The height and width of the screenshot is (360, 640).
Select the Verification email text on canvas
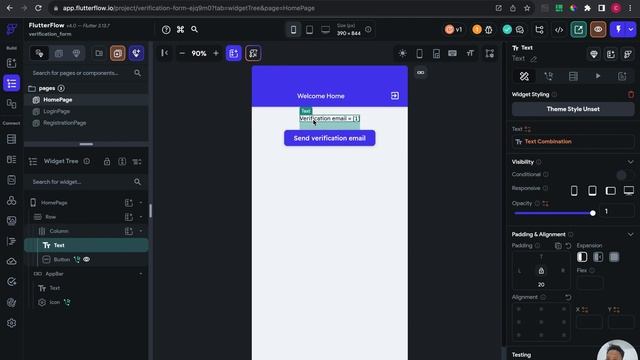click(x=329, y=118)
